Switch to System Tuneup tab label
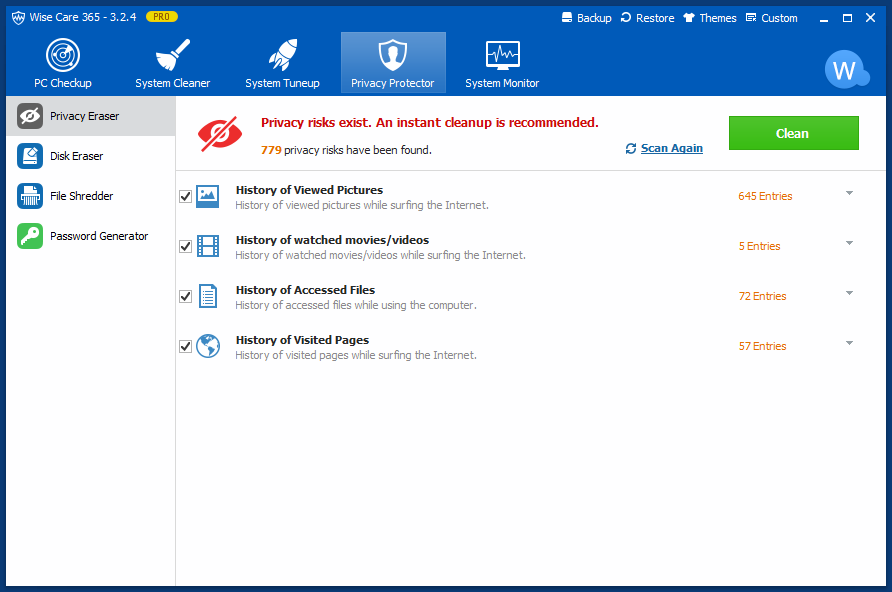Viewport: 892px width, 592px height. pos(283,83)
